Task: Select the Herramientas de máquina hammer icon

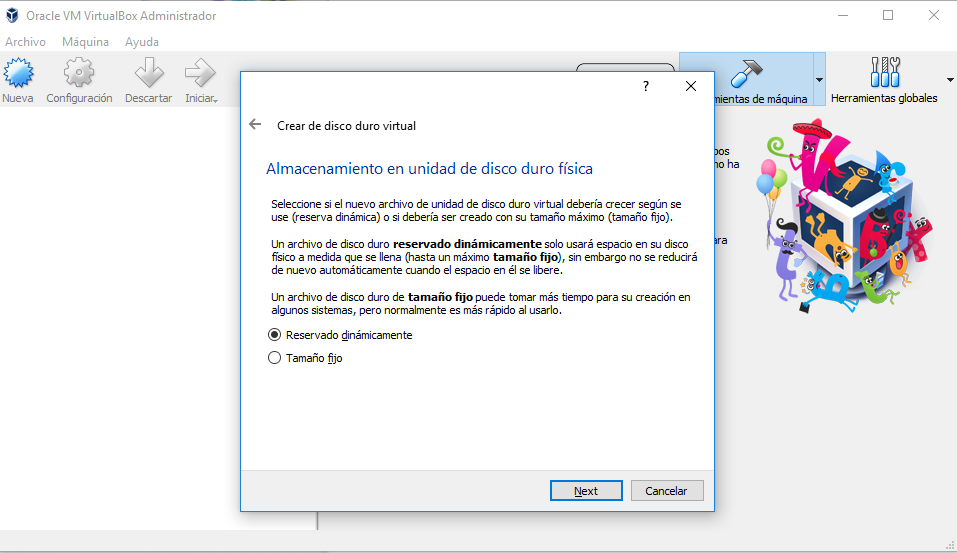Action: point(745,73)
